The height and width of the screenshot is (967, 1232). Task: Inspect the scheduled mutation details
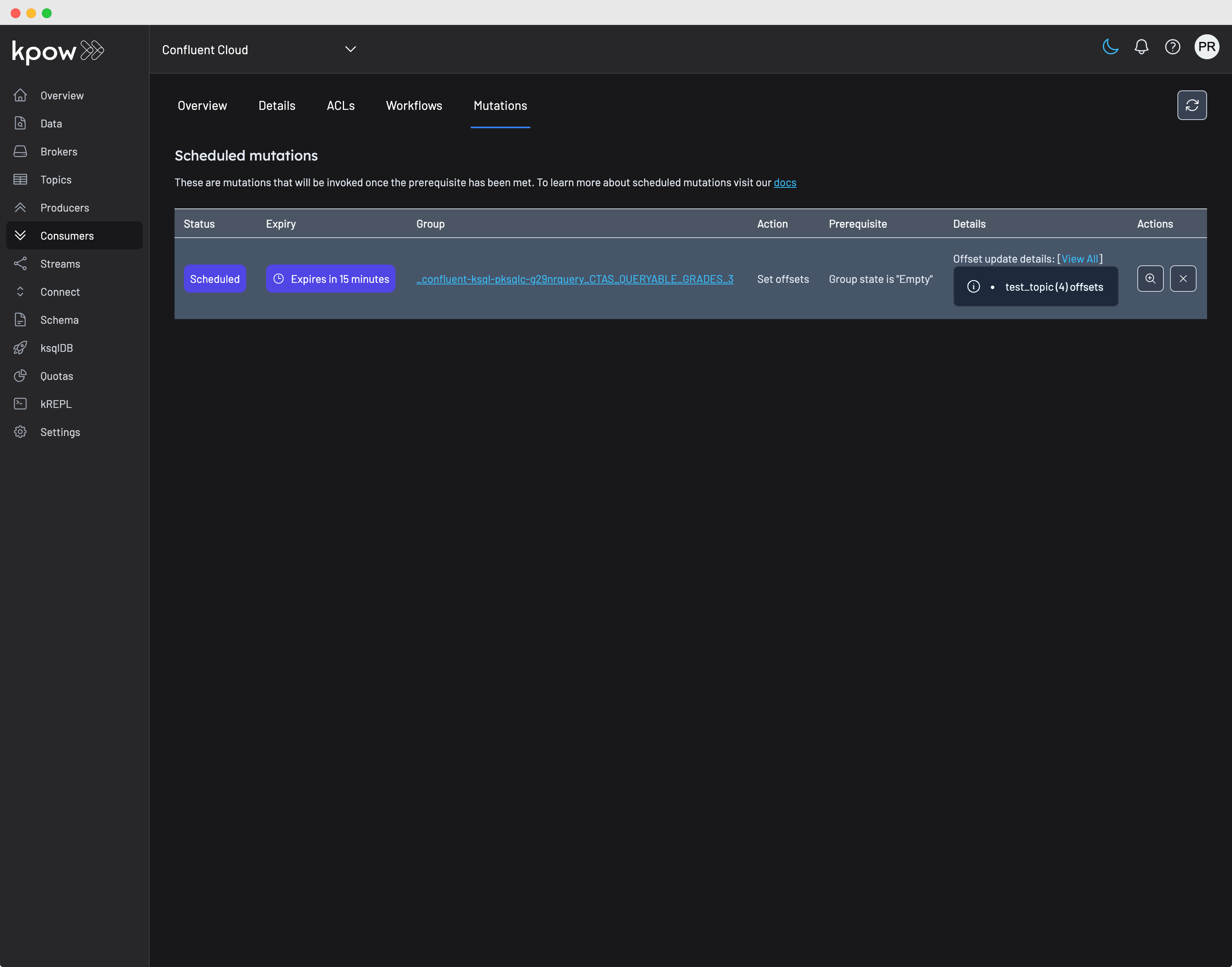1151,279
